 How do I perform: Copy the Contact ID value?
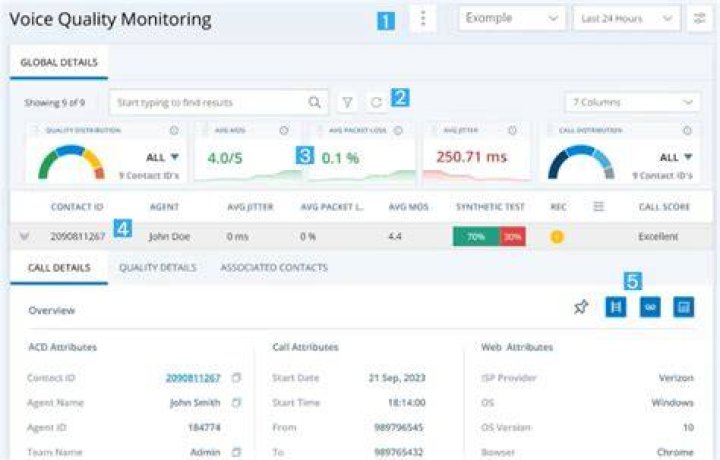[236, 378]
